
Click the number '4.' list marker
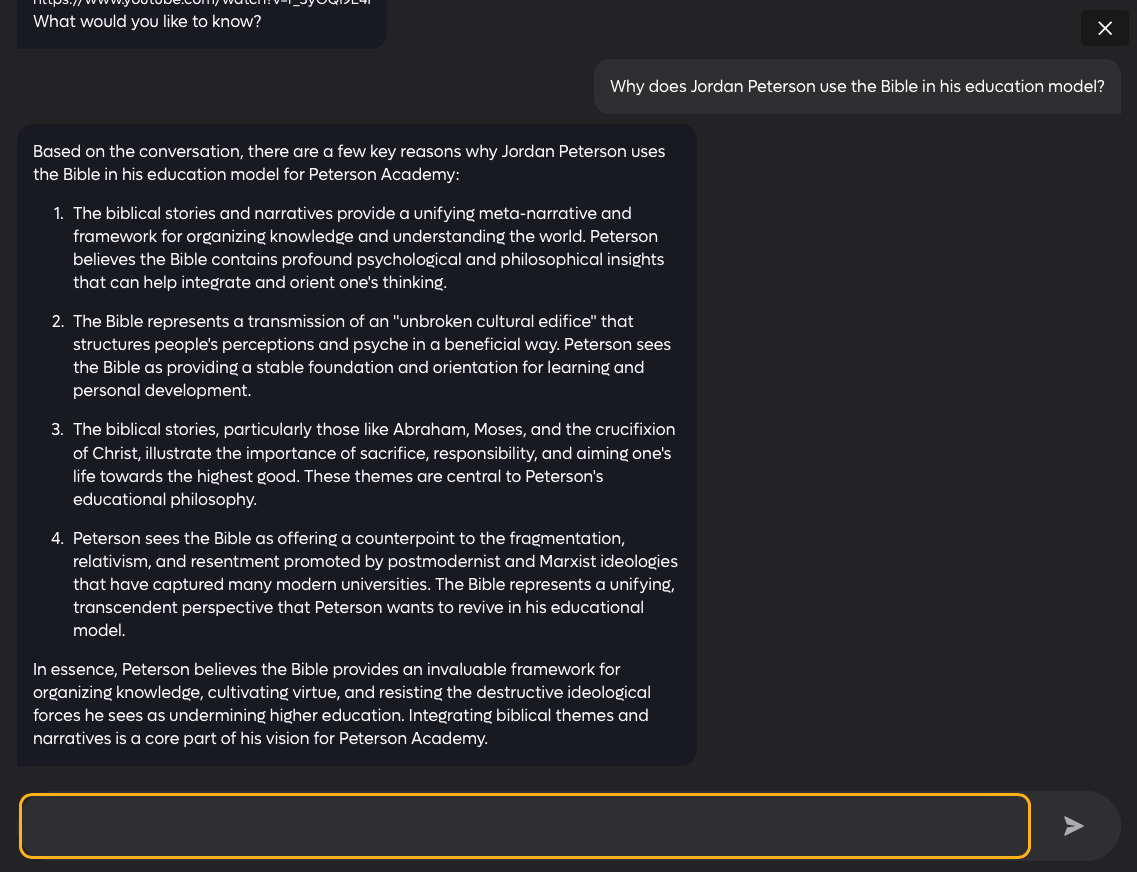coord(58,538)
